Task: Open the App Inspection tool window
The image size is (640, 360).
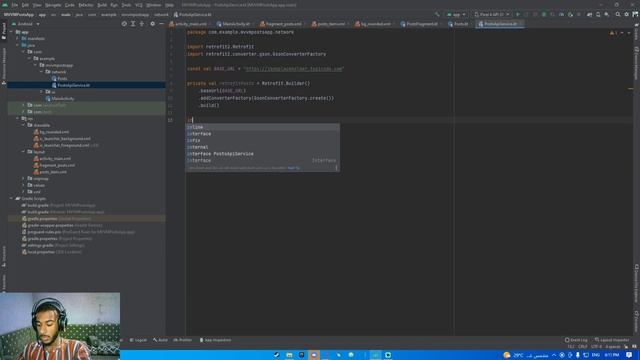Action: pyautogui.click(x=216, y=340)
